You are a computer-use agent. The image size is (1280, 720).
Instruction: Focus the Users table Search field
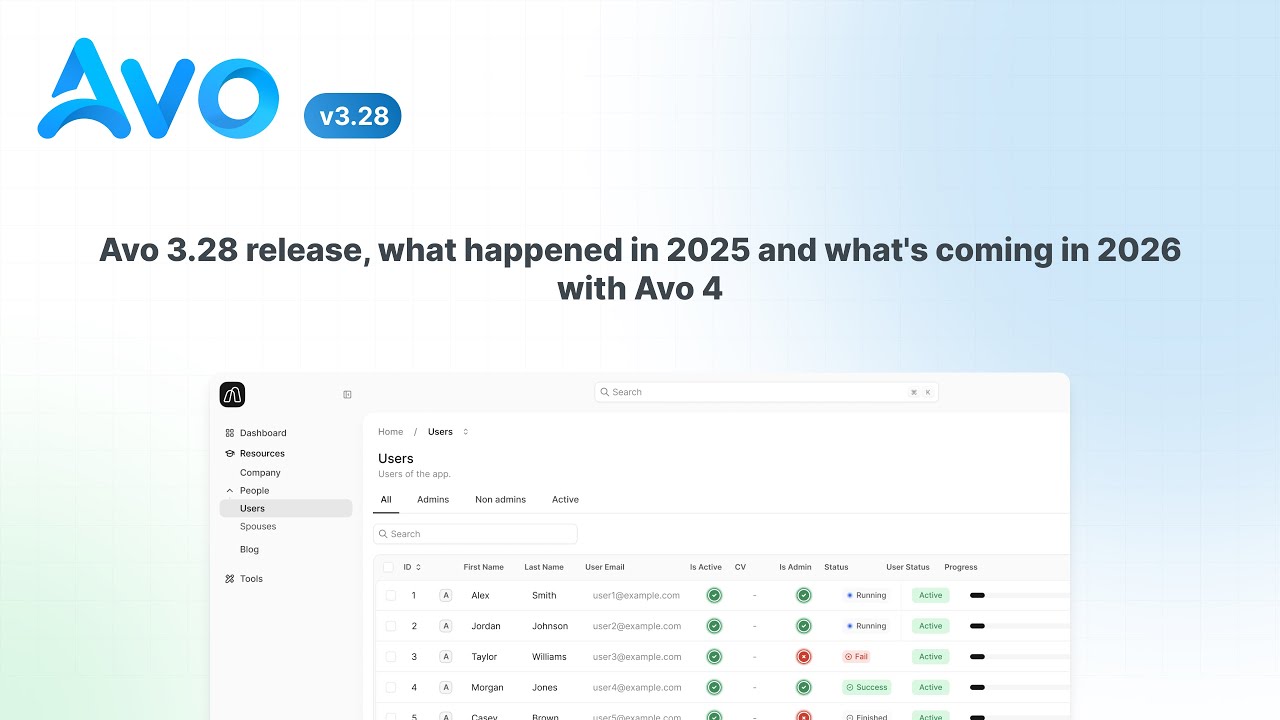coord(475,534)
